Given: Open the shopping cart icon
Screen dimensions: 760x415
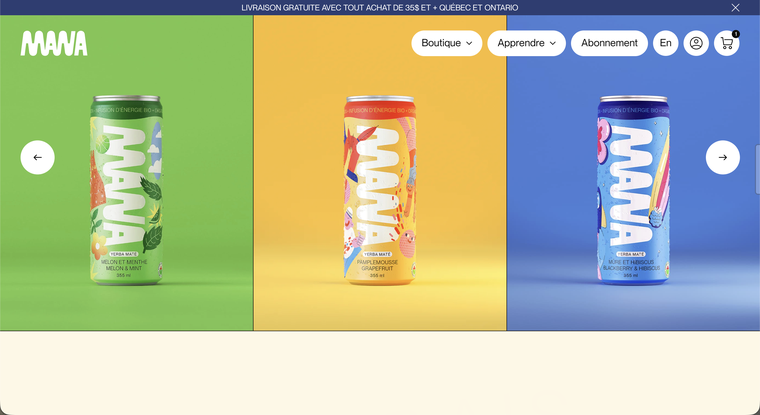Looking at the screenshot, I should coord(727,43).
